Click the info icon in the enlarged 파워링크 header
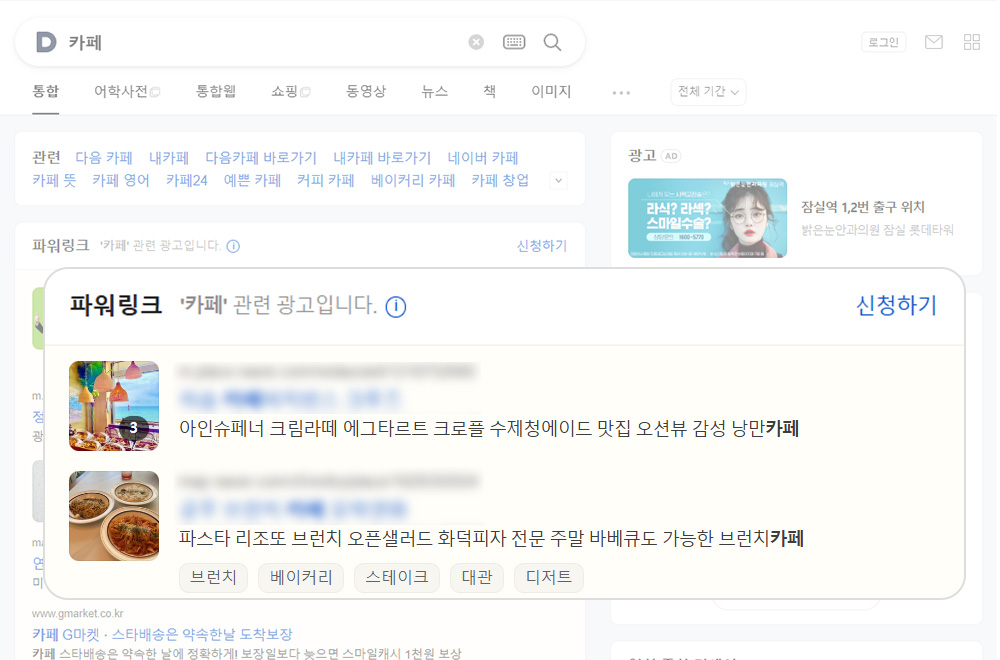 (x=395, y=307)
